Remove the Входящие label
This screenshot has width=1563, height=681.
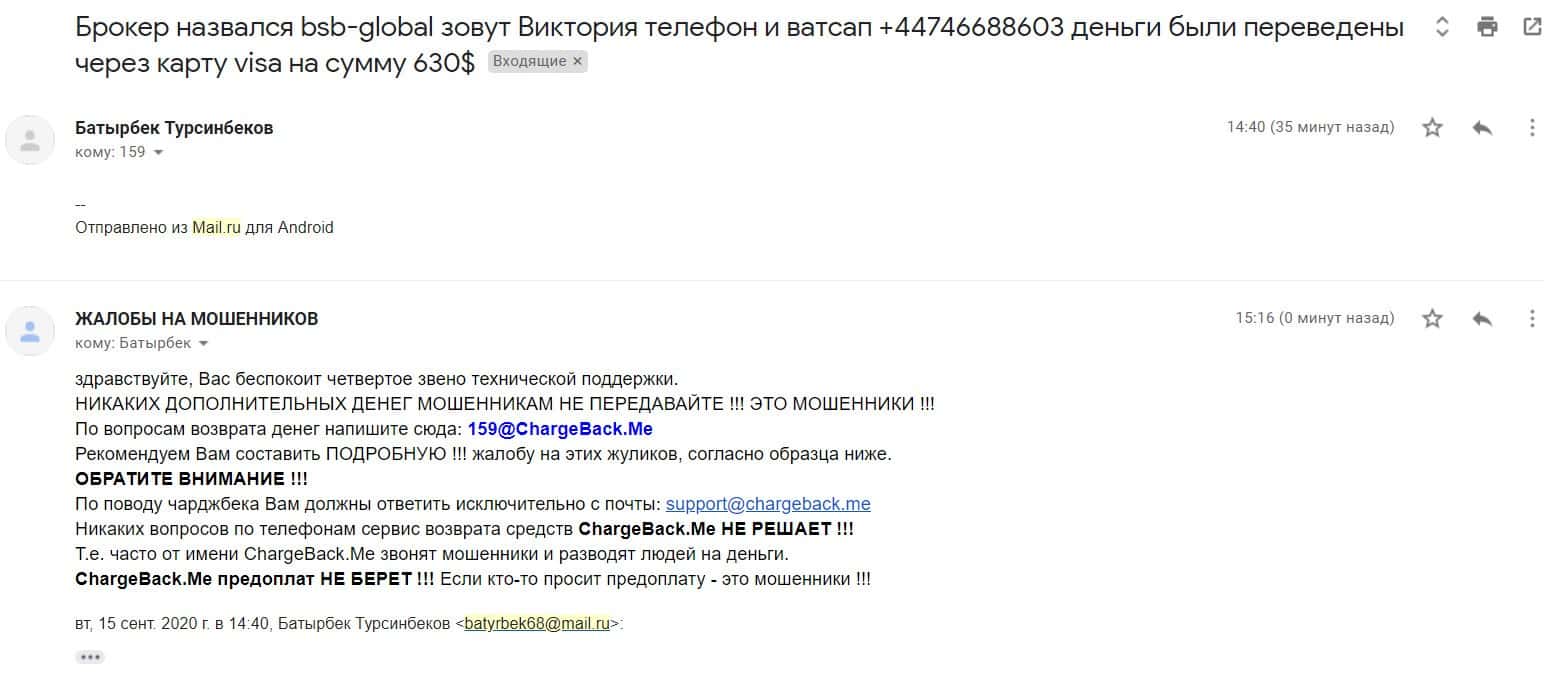pyautogui.click(x=577, y=61)
